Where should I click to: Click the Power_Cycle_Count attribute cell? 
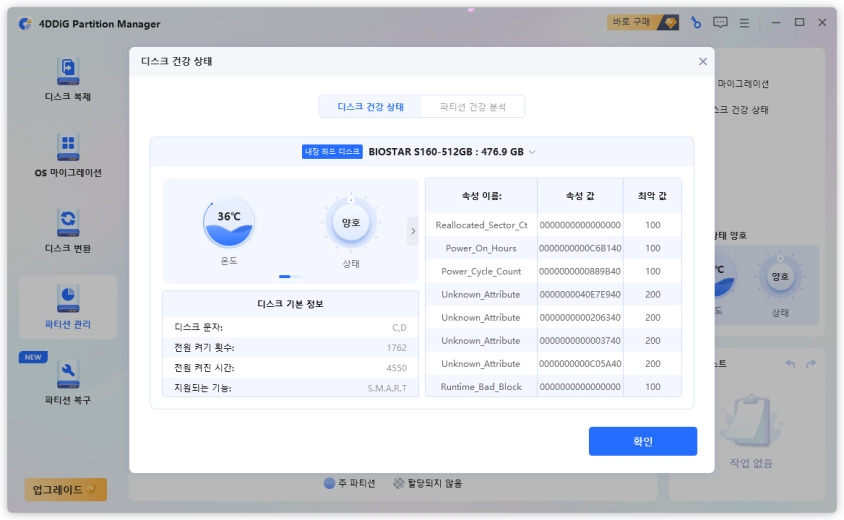click(x=481, y=271)
